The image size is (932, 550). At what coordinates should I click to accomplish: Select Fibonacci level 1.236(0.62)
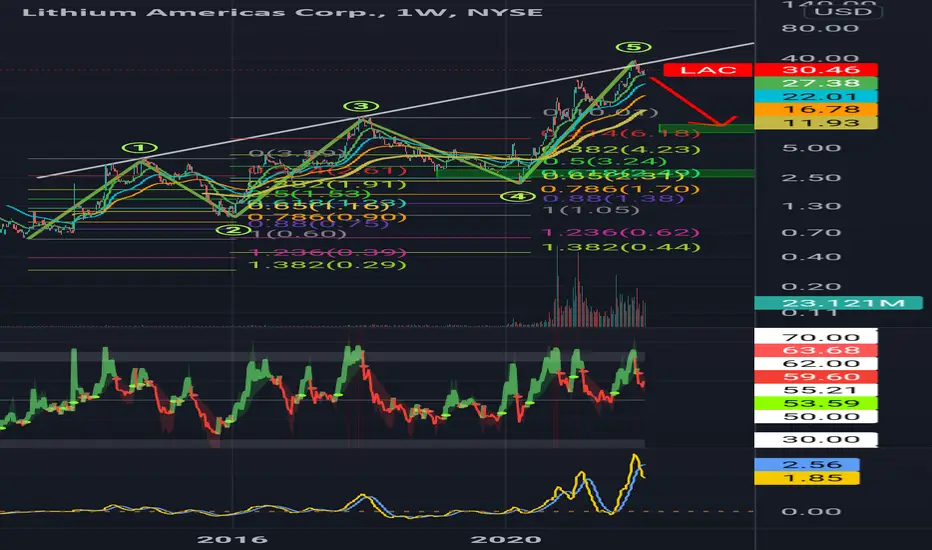coord(621,232)
